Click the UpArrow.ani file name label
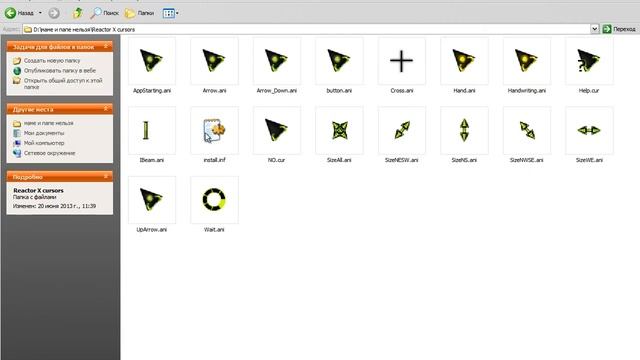640x360 pixels. click(x=152, y=229)
